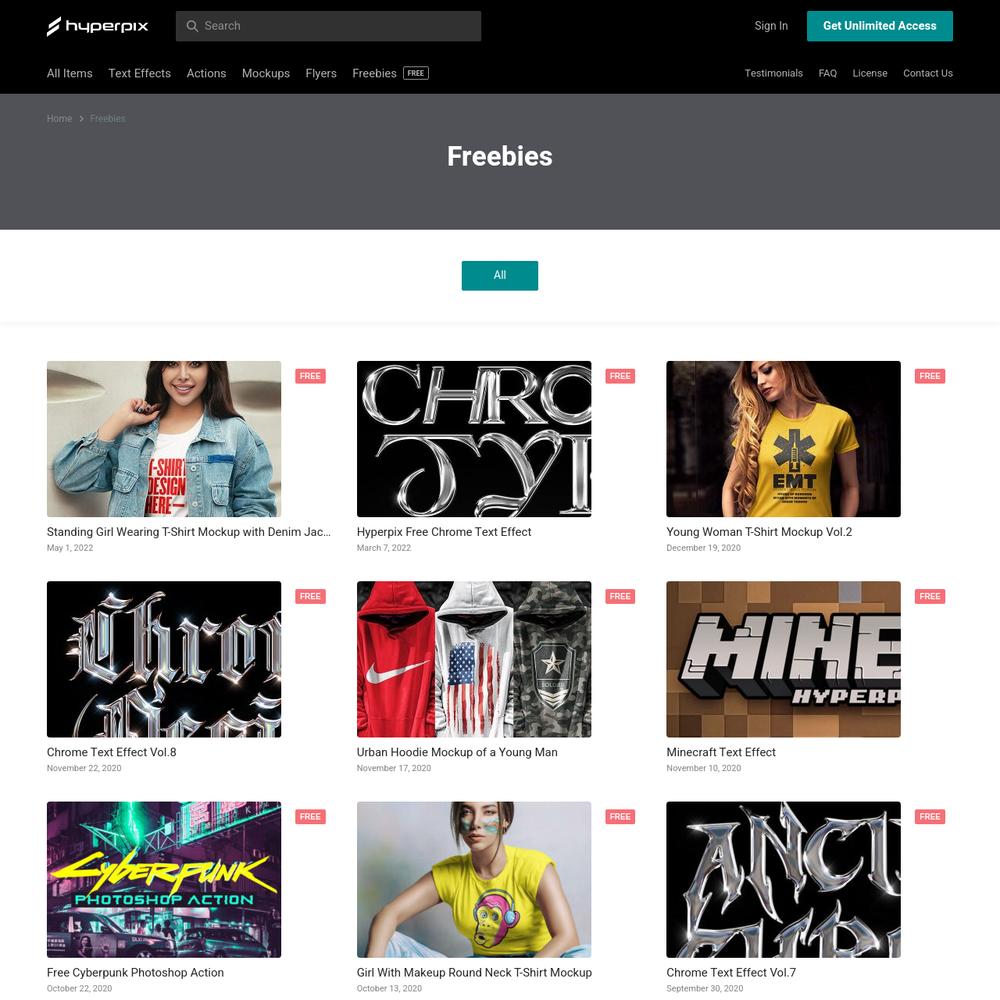
Task: Click the FREE badge beside Freebies menu
Action: (x=416, y=73)
